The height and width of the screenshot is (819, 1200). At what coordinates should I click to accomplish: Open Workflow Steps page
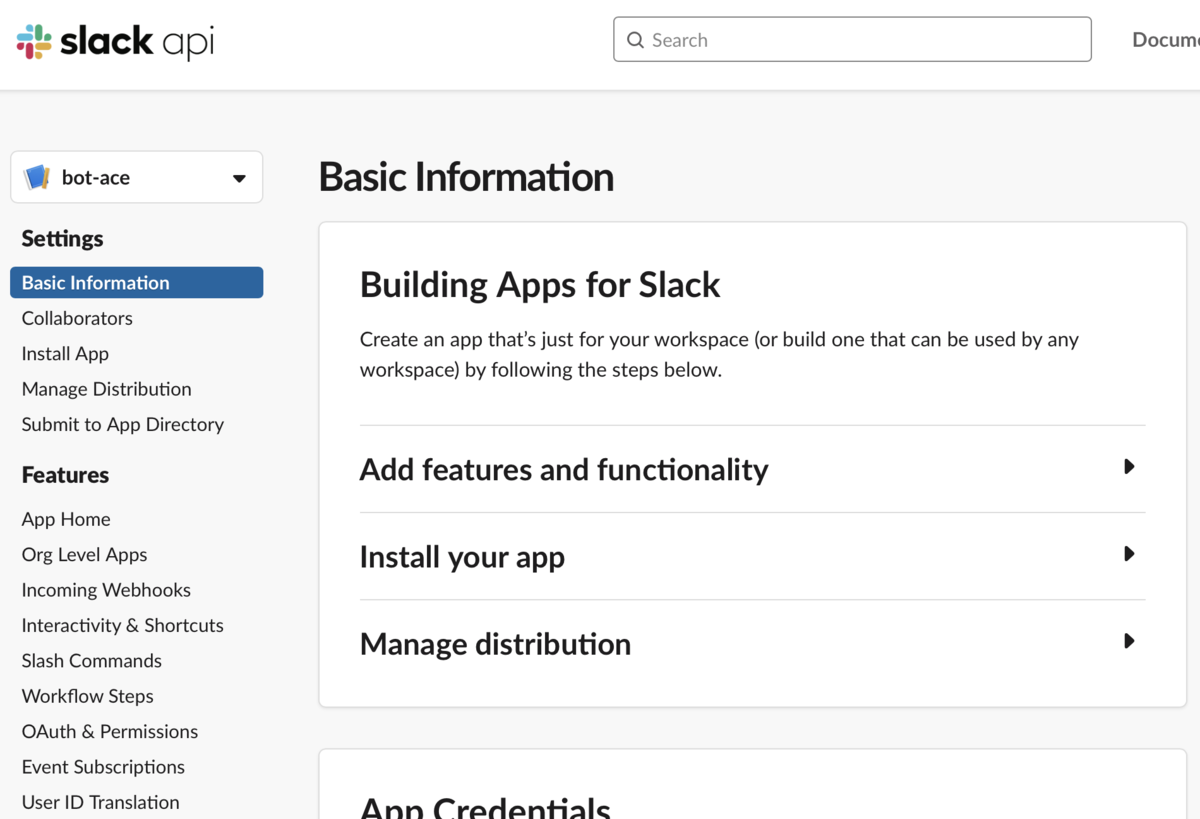click(x=88, y=696)
